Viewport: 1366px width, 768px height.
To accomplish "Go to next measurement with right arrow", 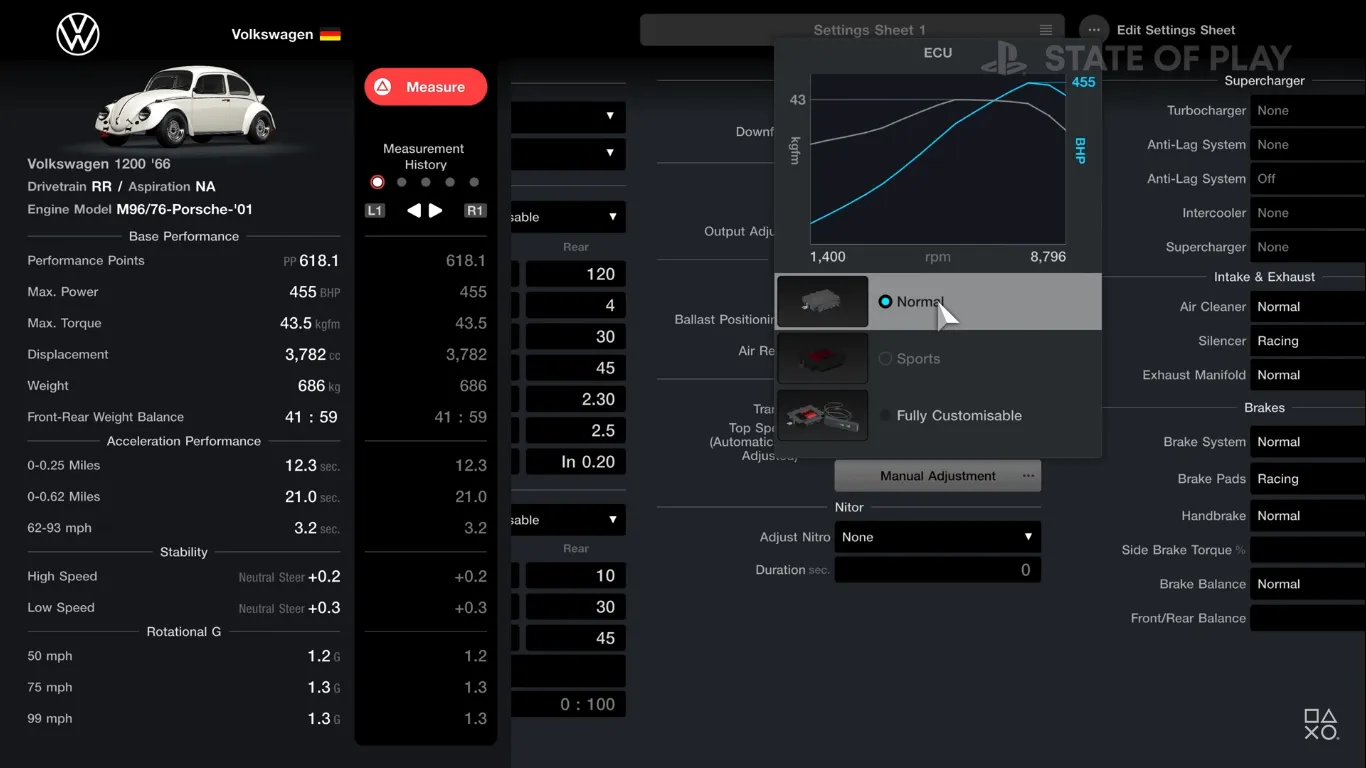I will pos(436,211).
